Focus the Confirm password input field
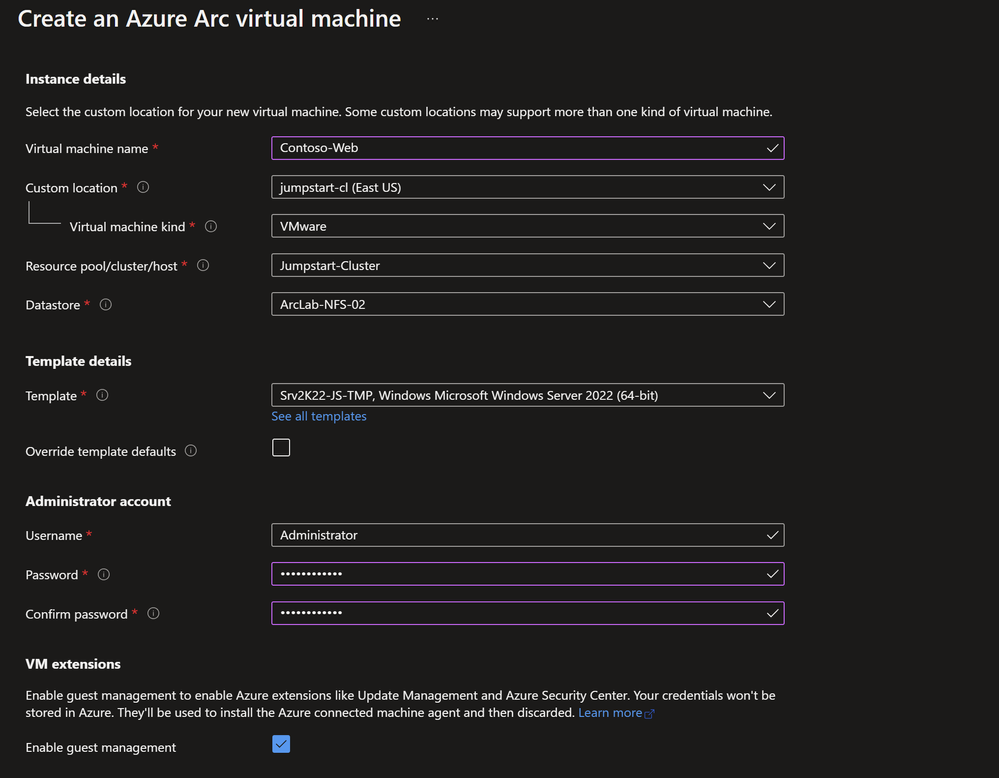The width and height of the screenshot is (999, 778). coord(528,613)
